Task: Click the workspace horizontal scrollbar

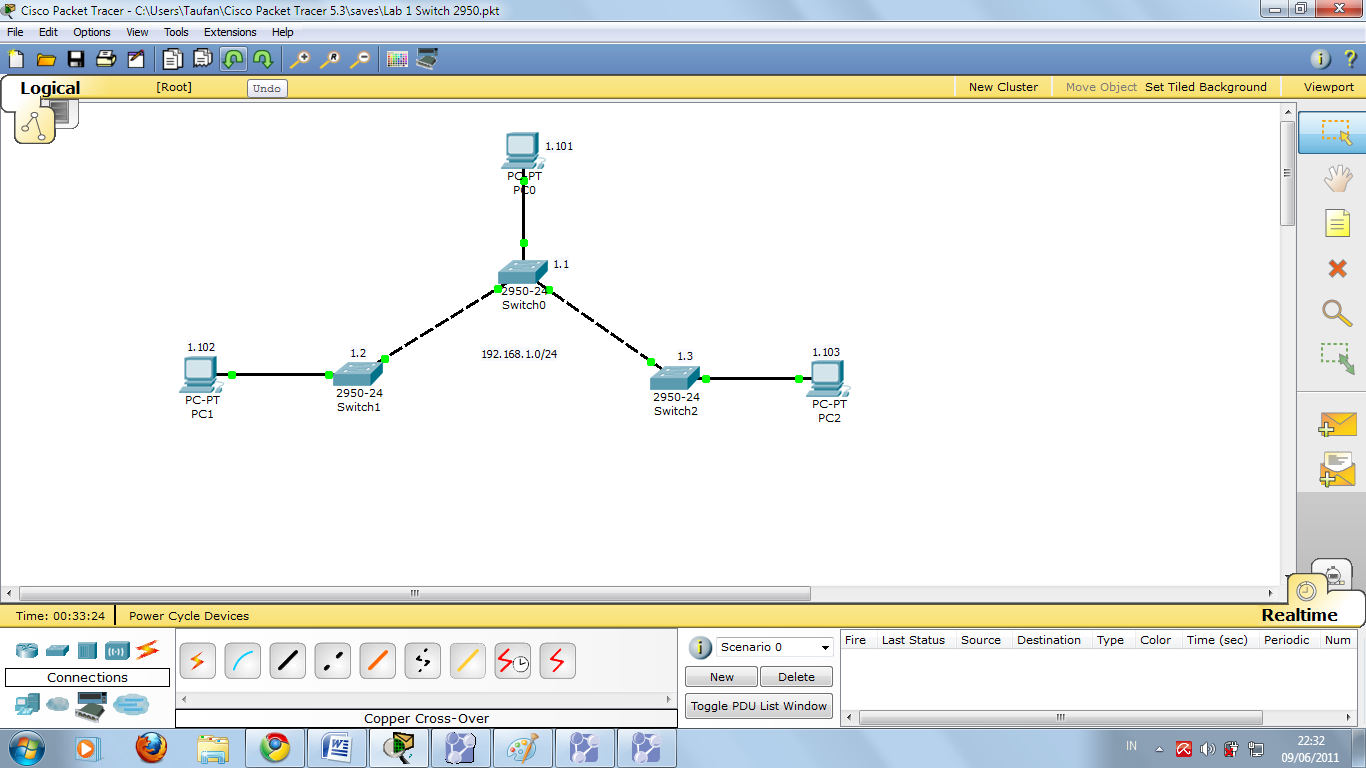Action: tap(414, 594)
